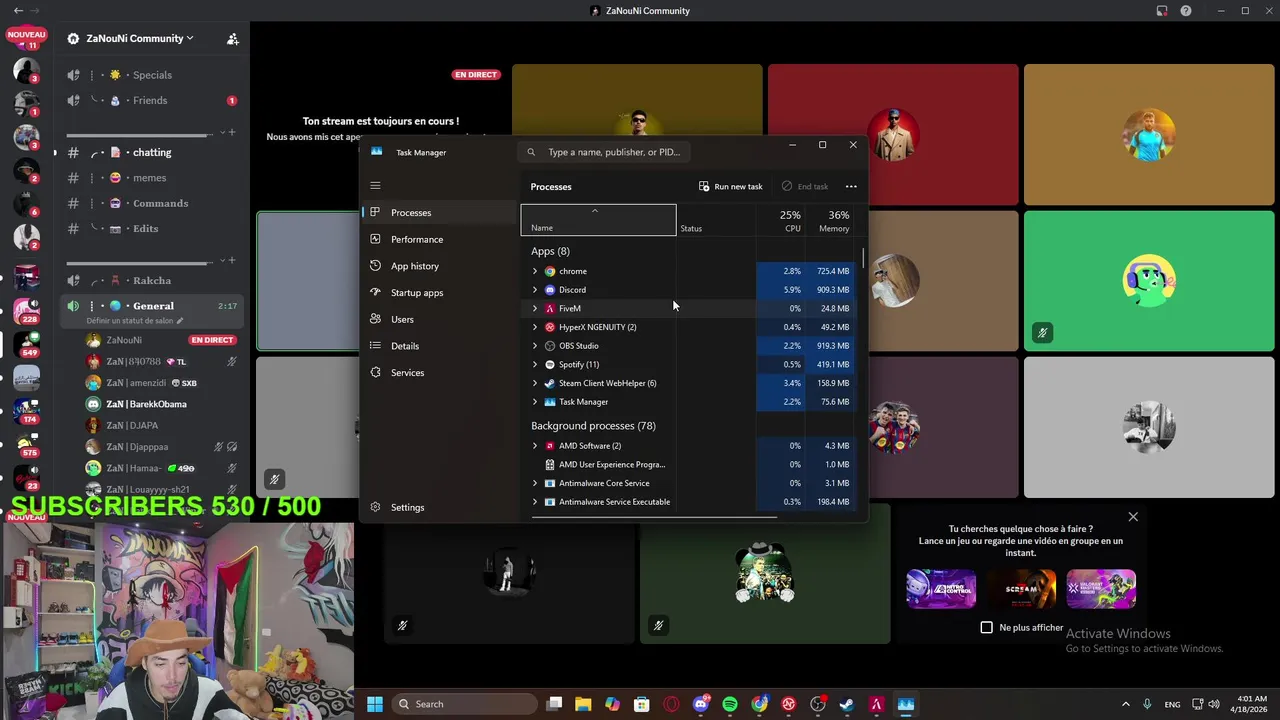Open the App history tab

438,266
